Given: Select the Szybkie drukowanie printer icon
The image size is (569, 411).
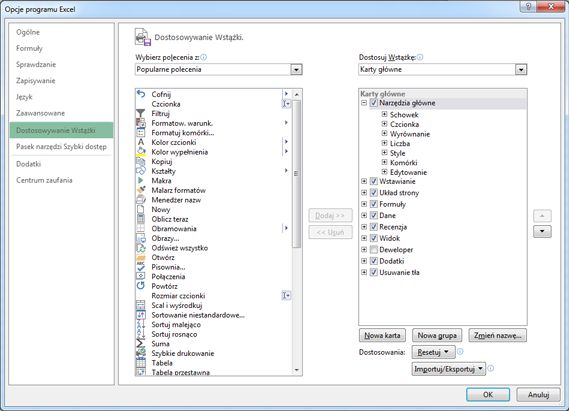Looking at the screenshot, I should pyautogui.click(x=141, y=353).
